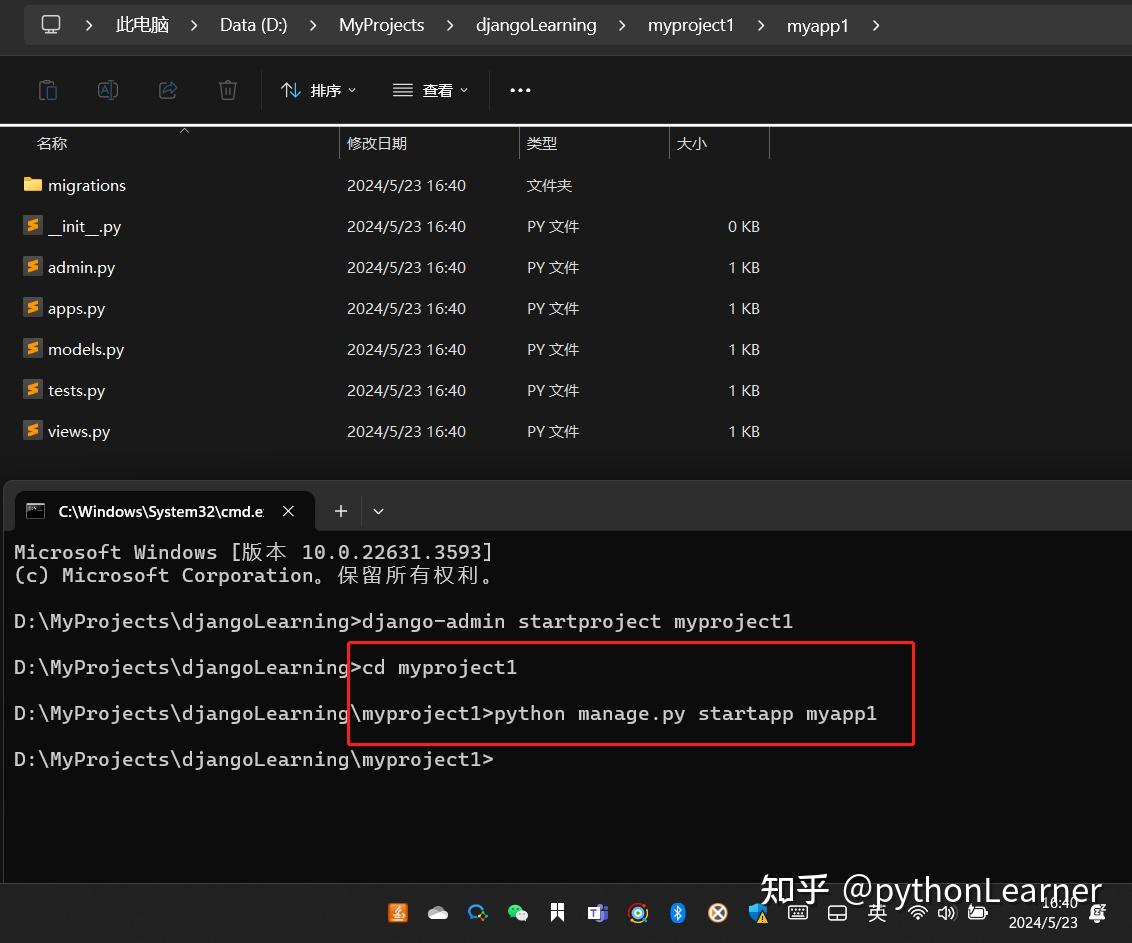Click the Delete trash icon in the toolbar

point(227,90)
